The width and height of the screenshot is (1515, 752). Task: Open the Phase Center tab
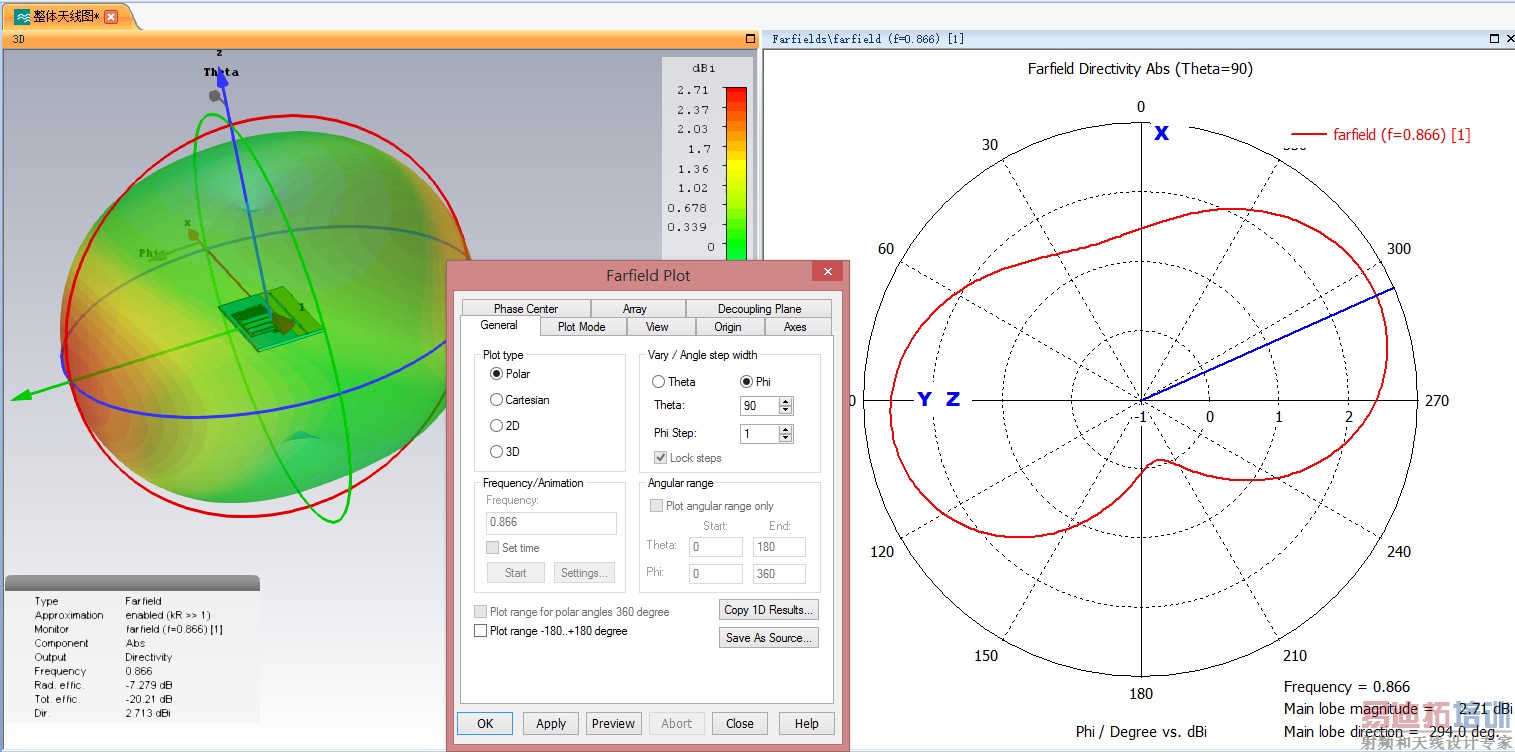coord(525,309)
